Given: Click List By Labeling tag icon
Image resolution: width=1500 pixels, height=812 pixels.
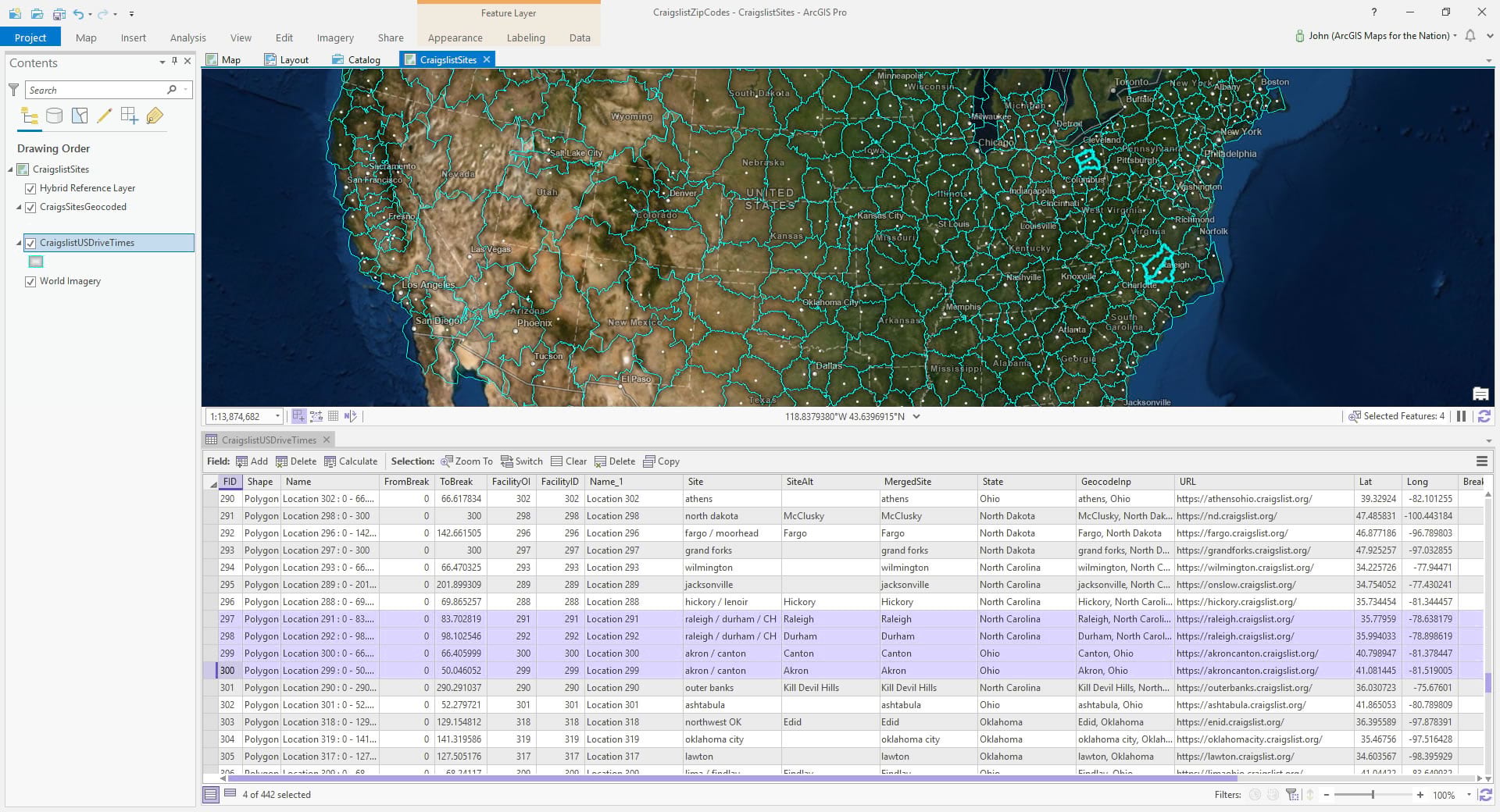Looking at the screenshot, I should pyautogui.click(x=155, y=116).
